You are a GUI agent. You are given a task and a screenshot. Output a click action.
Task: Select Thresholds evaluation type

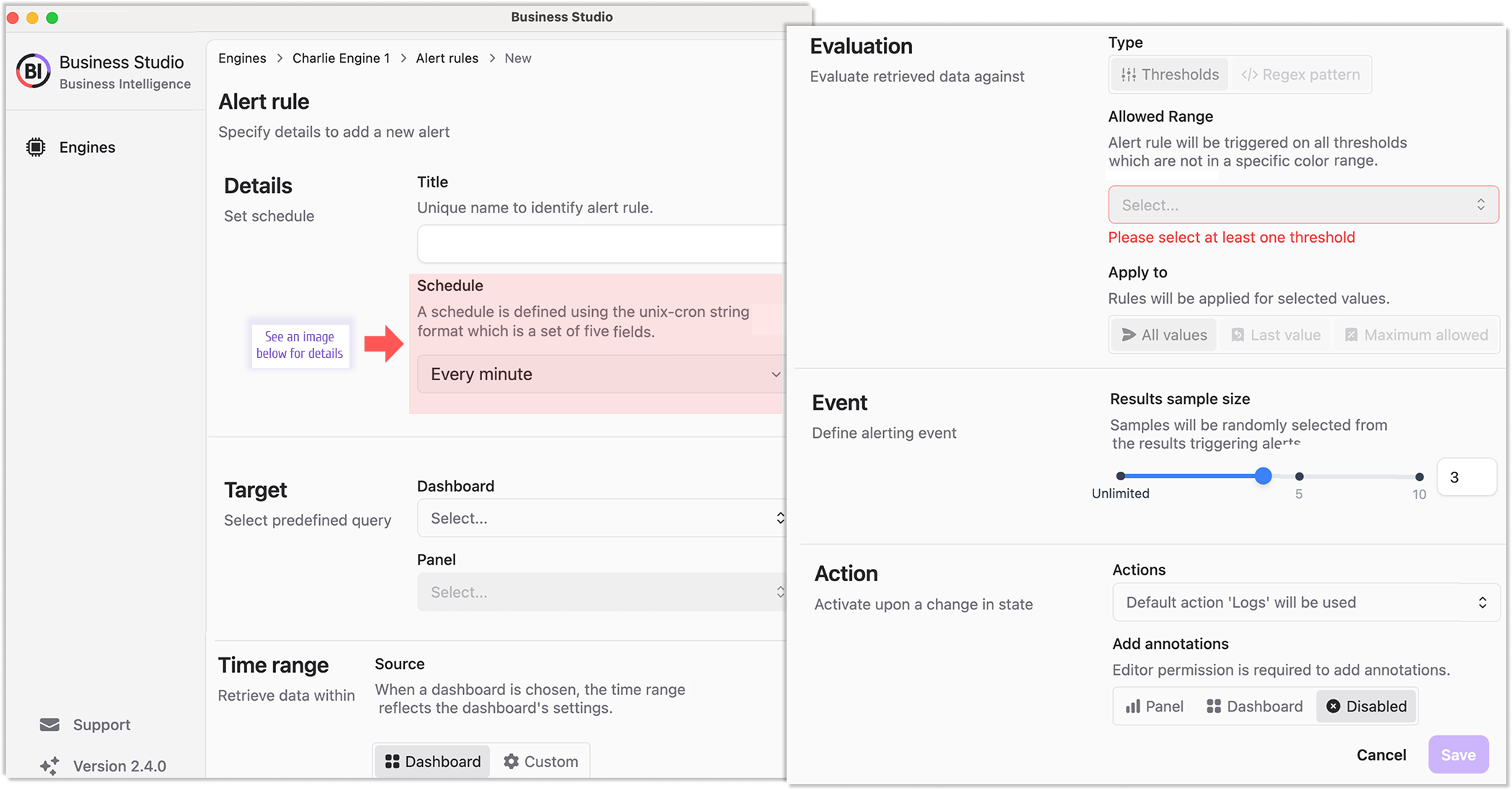click(1170, 75)
